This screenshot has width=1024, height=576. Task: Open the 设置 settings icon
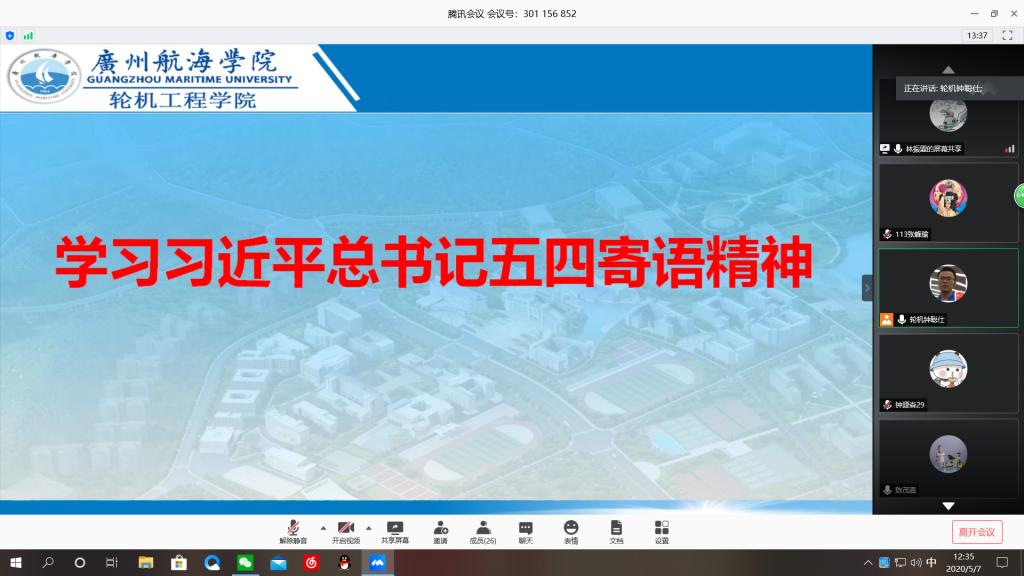point(661,531)
